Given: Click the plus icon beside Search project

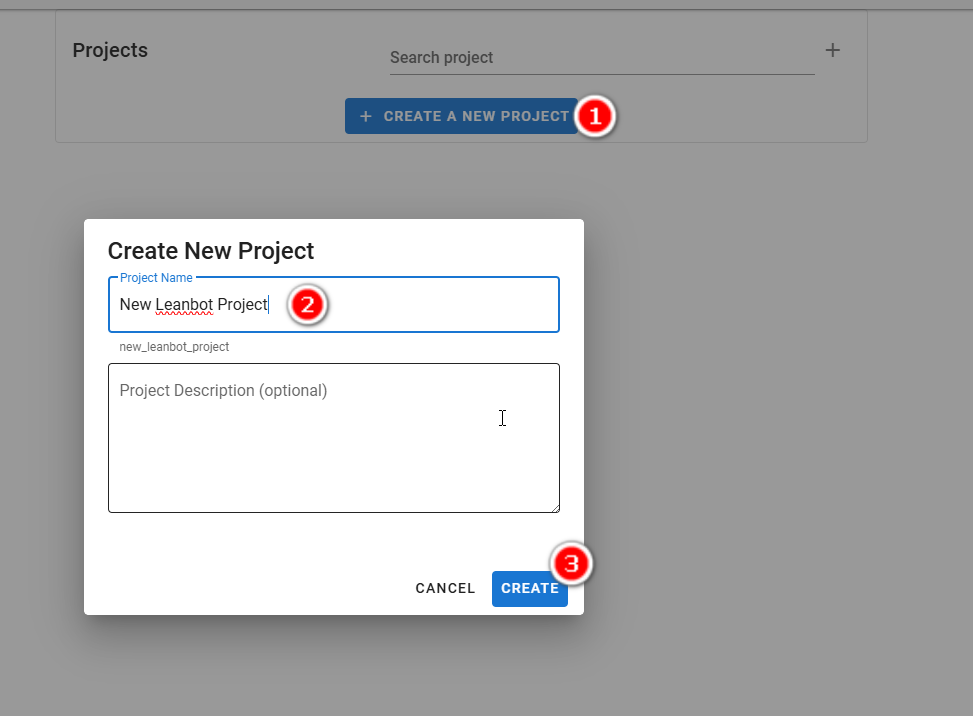Looking at the screenshot, I should tap(832, 50).
